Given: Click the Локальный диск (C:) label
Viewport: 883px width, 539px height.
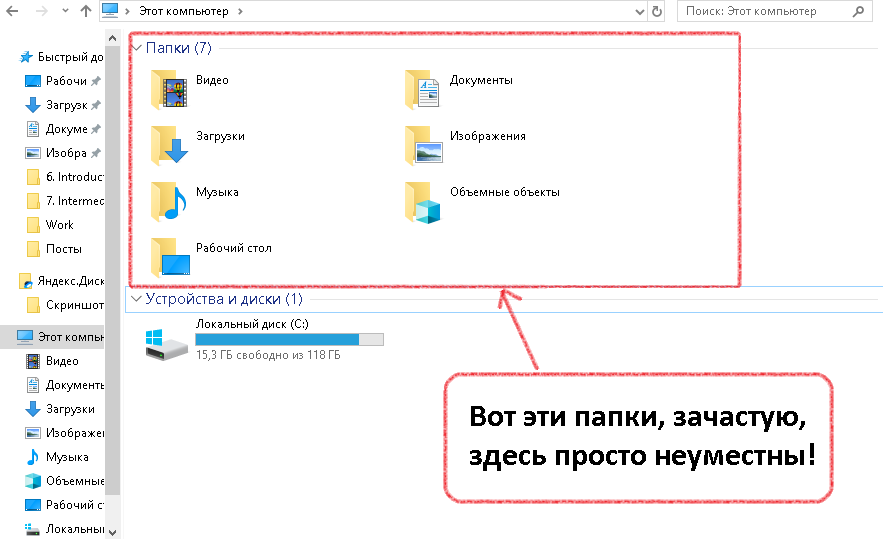Looking at the screenshot, I should [252, 324].
